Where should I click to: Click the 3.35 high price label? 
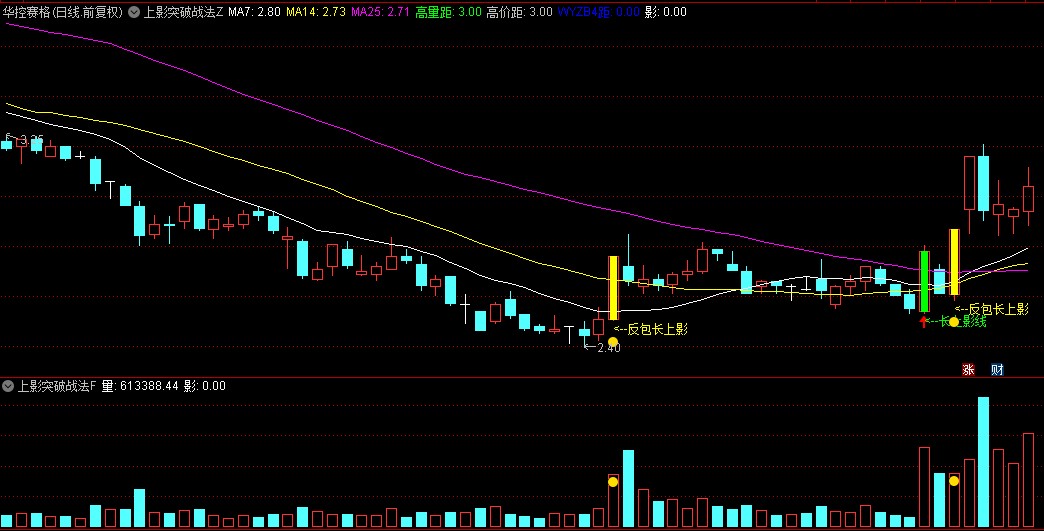tap(31, 140)
